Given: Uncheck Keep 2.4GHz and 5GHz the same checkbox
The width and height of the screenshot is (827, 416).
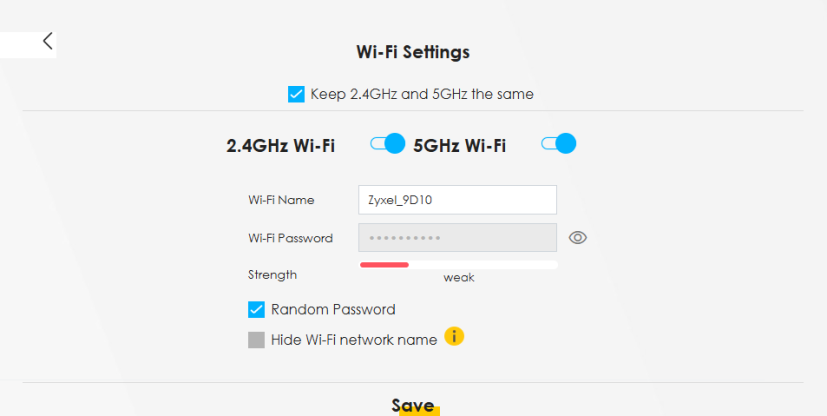Looking at the screenshot, I should tap(296, 94).
